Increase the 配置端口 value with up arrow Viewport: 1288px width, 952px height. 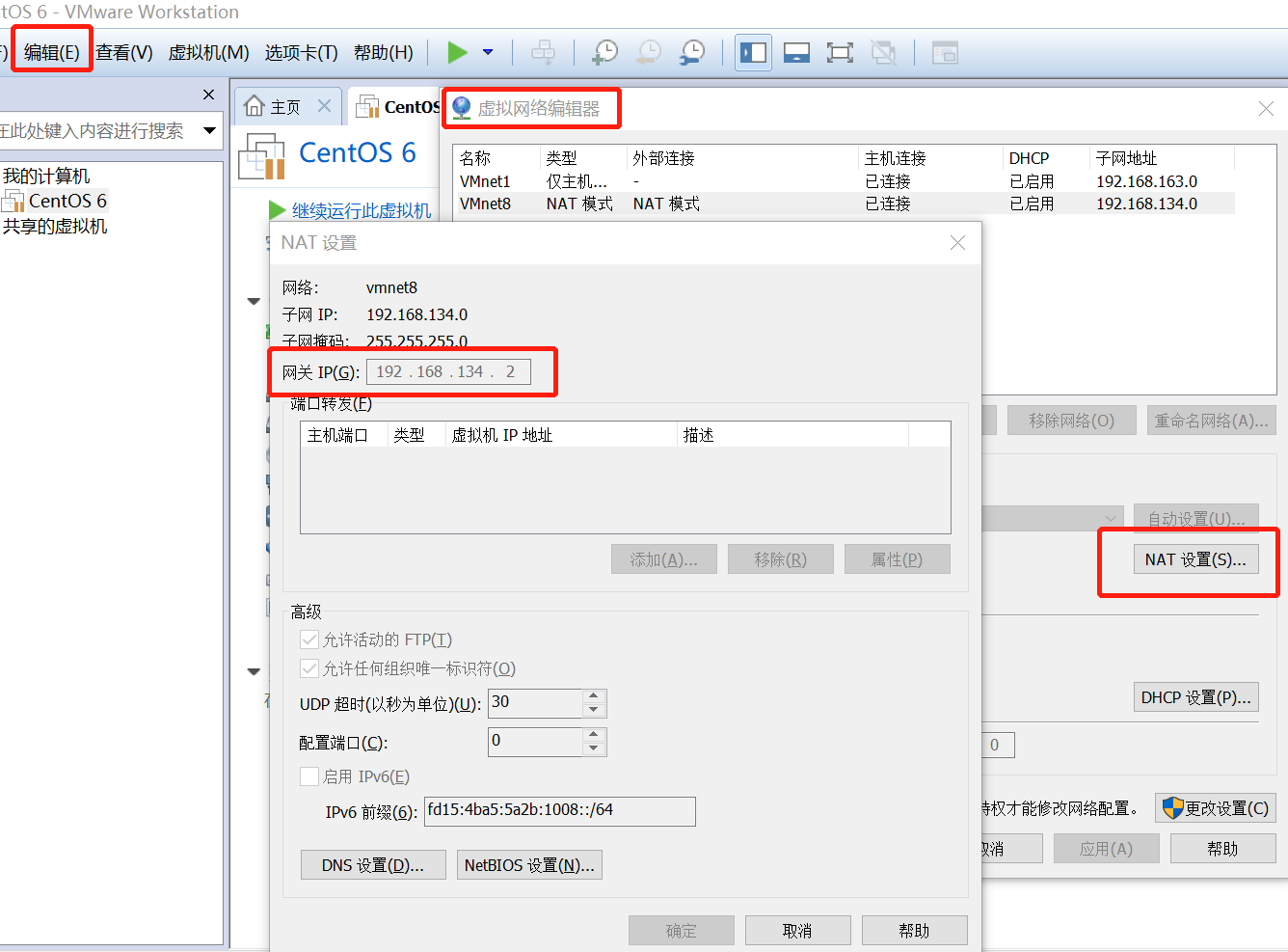(x=594, y=734)
